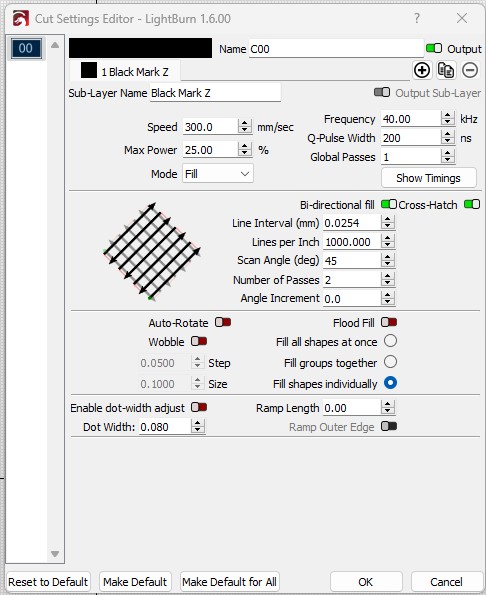Click the black swatch on the sub-layer tab
This screenshot has height=595, width=486.
coord(89,71)
